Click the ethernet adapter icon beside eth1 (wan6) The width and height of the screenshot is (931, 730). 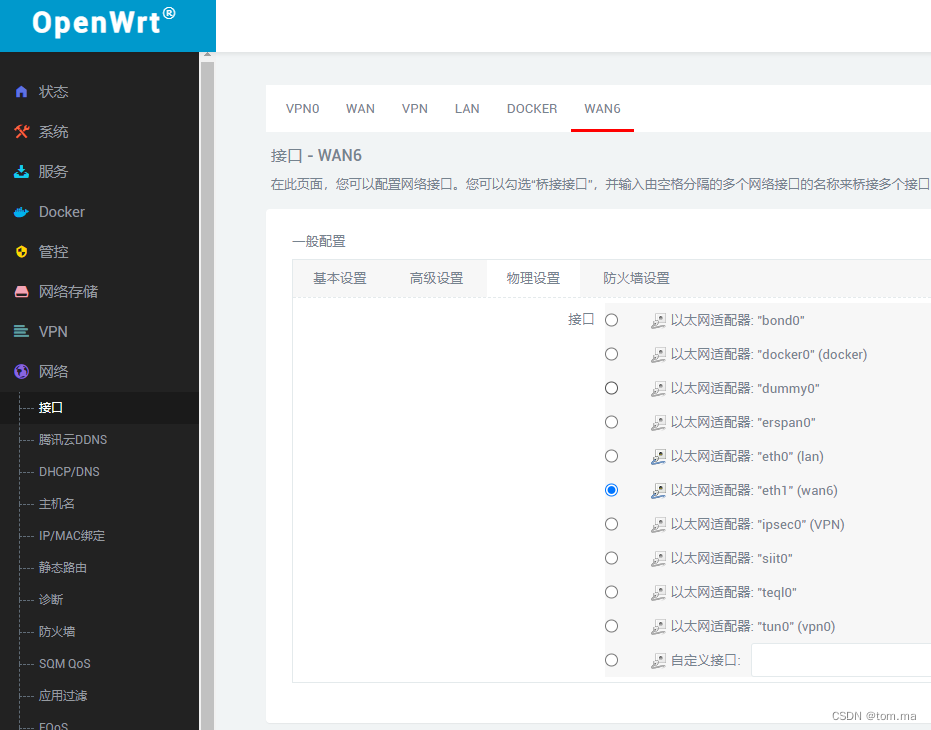click(658, 490)
